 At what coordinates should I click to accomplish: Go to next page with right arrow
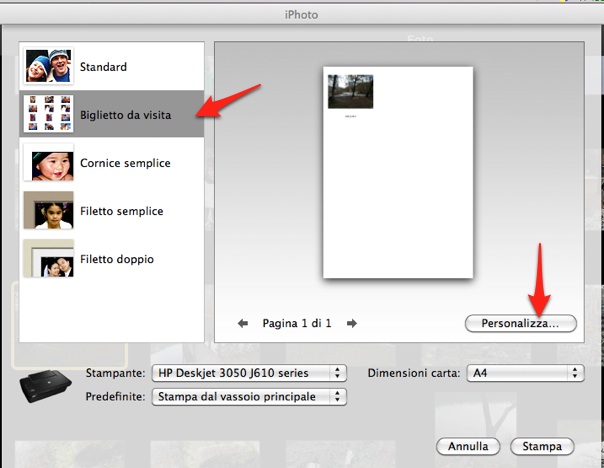(x=352, y=323)
